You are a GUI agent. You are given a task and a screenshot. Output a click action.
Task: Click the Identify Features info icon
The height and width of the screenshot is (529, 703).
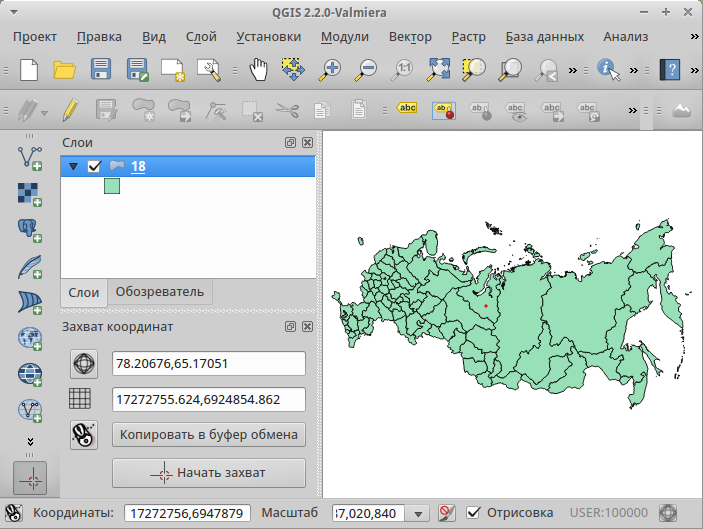[608, 69]
